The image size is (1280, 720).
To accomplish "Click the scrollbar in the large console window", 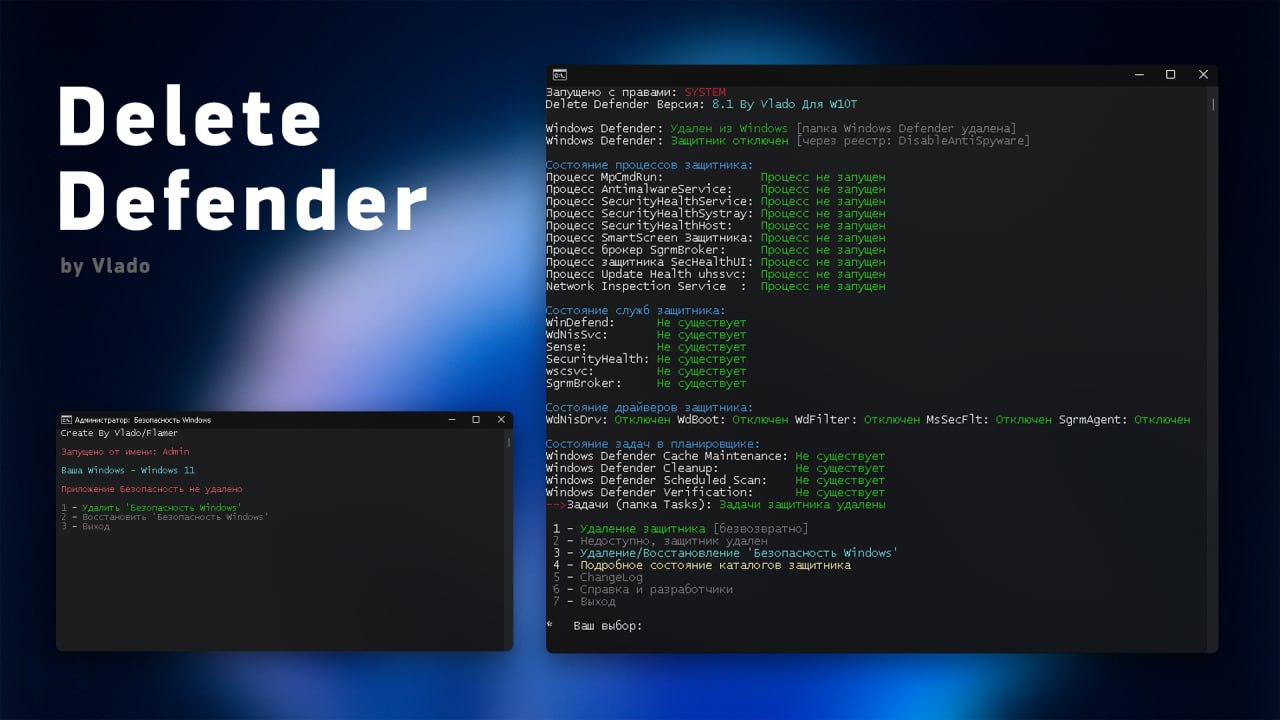I will pos(1213,104).
